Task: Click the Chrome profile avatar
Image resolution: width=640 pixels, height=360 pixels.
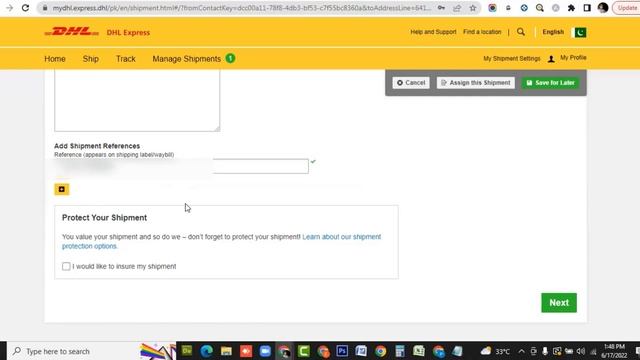Action: coord(603,8)
